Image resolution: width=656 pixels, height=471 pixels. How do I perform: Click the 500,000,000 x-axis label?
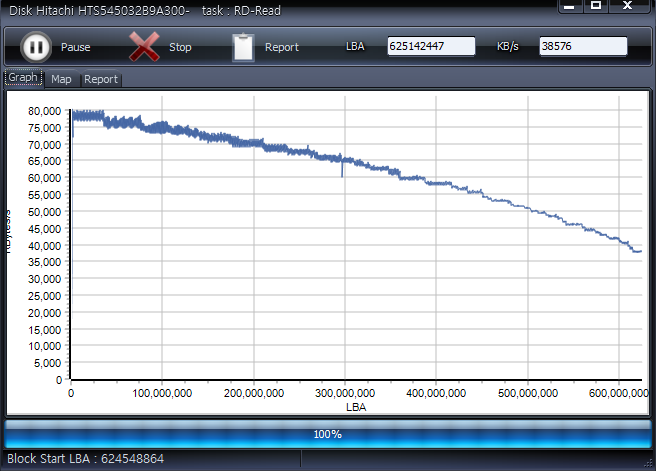pos(528,393)
